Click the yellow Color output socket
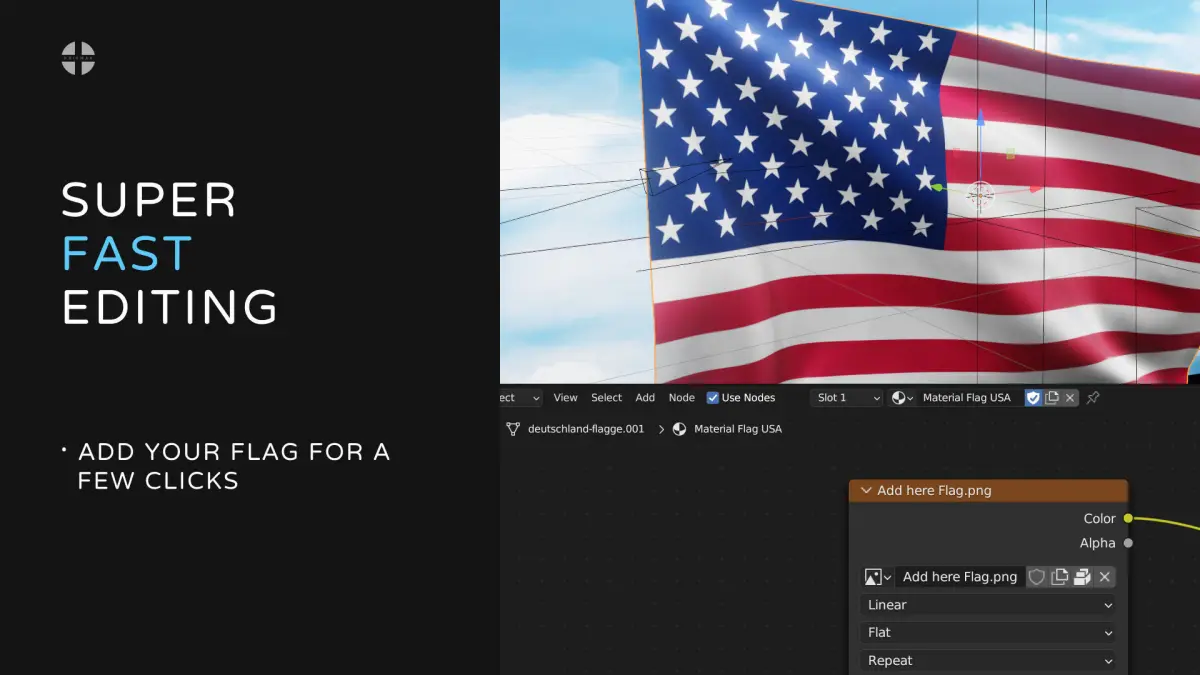Screen dimensions: 1200x675 pos(1128,518)
